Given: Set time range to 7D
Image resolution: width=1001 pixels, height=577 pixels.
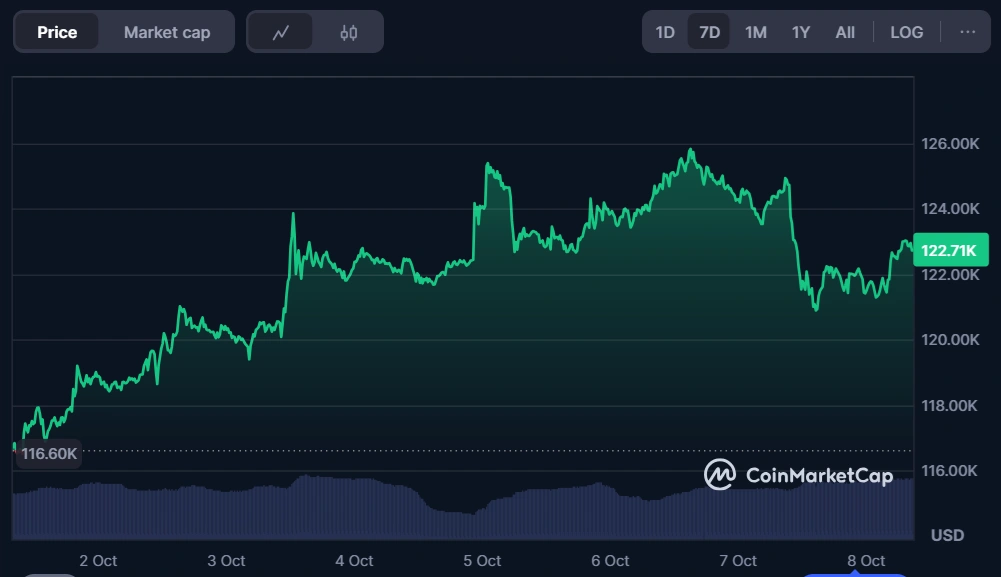Looking at the screenshot, I should point(709,32).
